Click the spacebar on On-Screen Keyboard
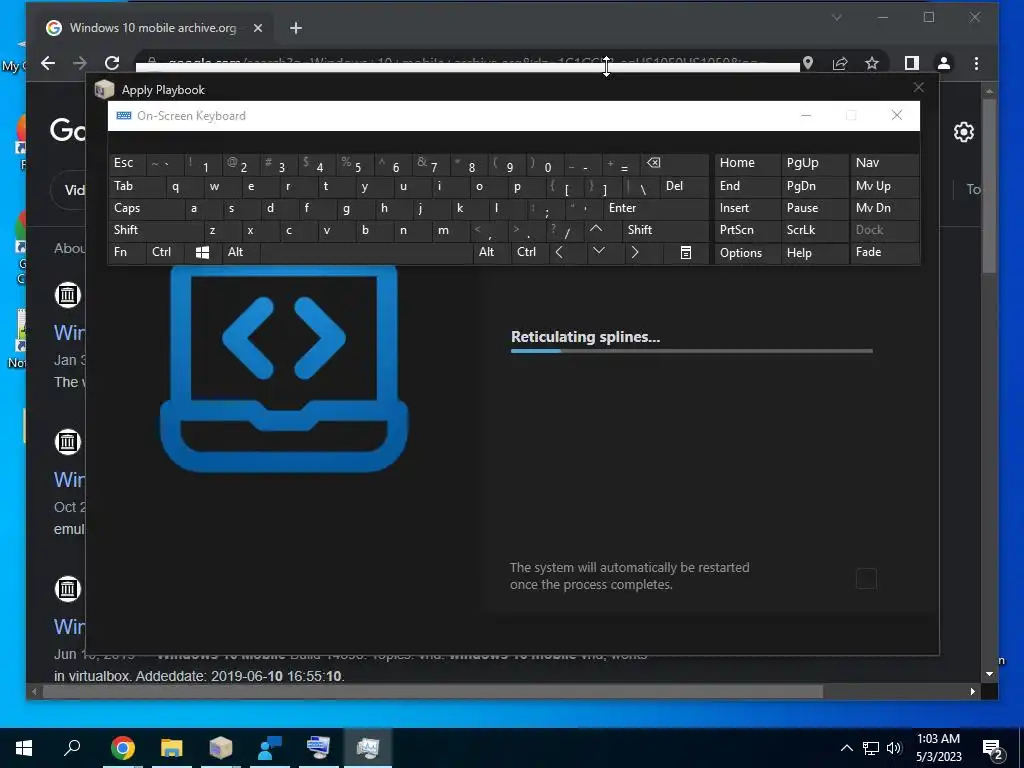 (x=366, y=252)
